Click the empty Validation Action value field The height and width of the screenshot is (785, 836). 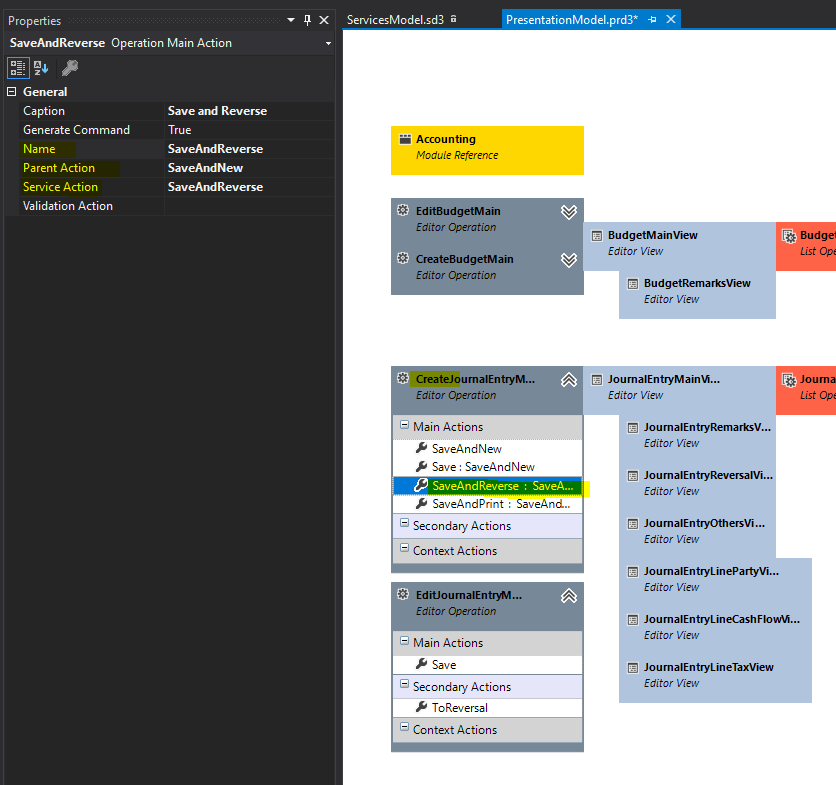click(250, 206)
